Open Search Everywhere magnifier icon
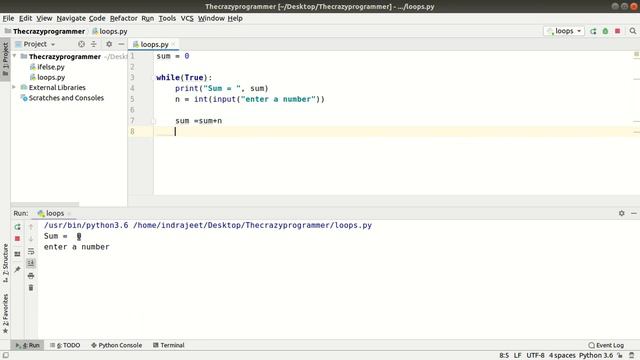640x360 pixels. click(633, 31)
